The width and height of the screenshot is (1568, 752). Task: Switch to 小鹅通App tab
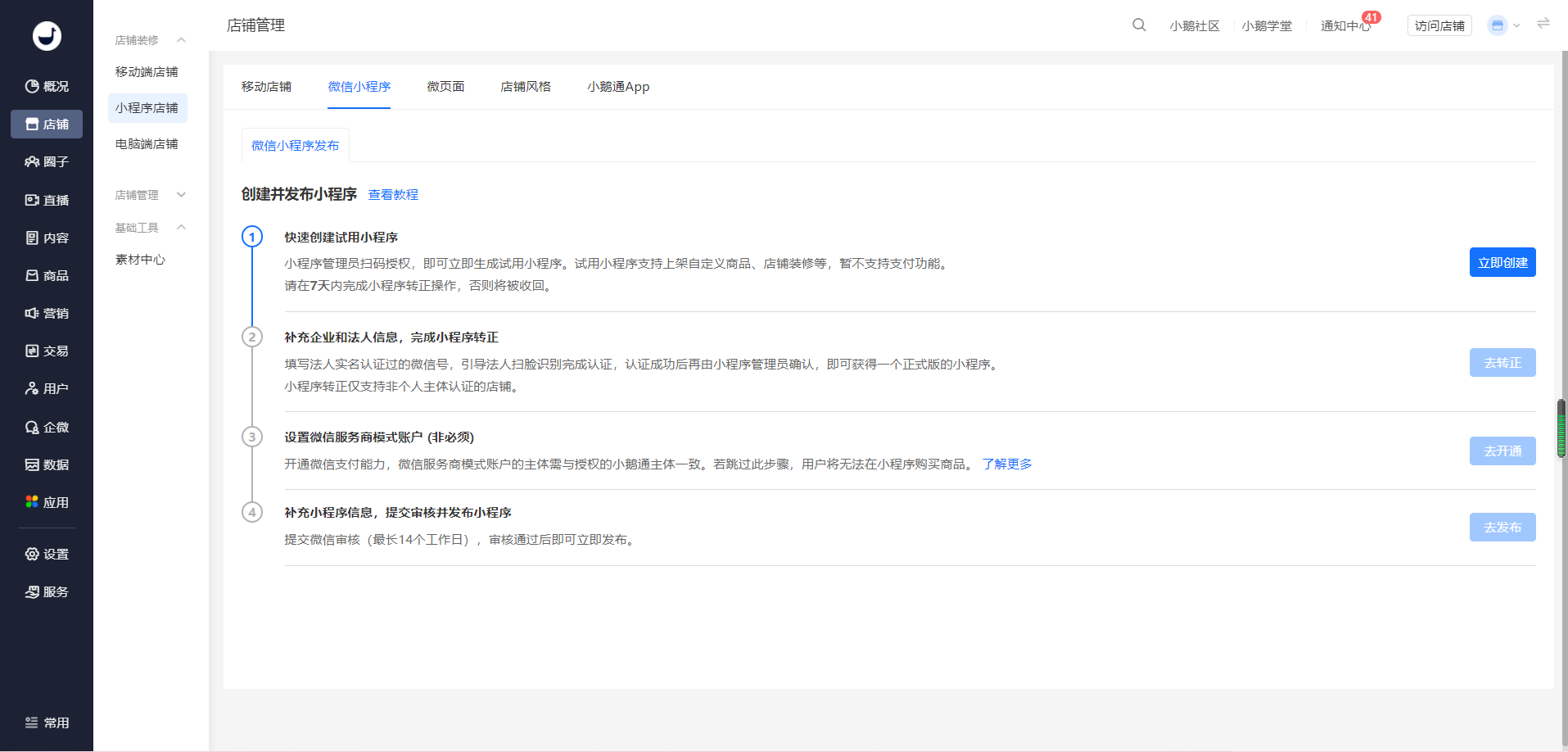tap(618, 87)
